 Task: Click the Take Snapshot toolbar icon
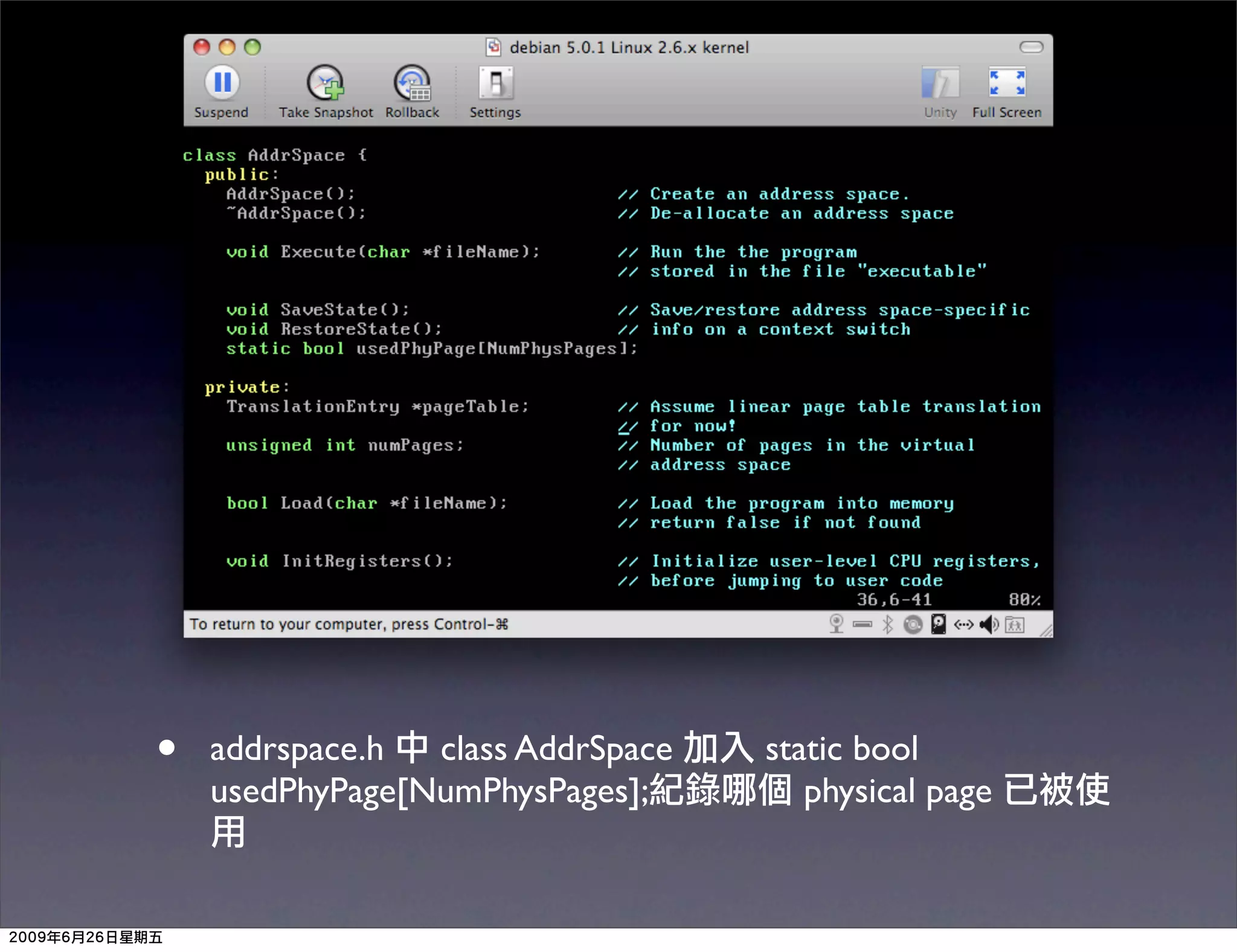click(326, 83)
